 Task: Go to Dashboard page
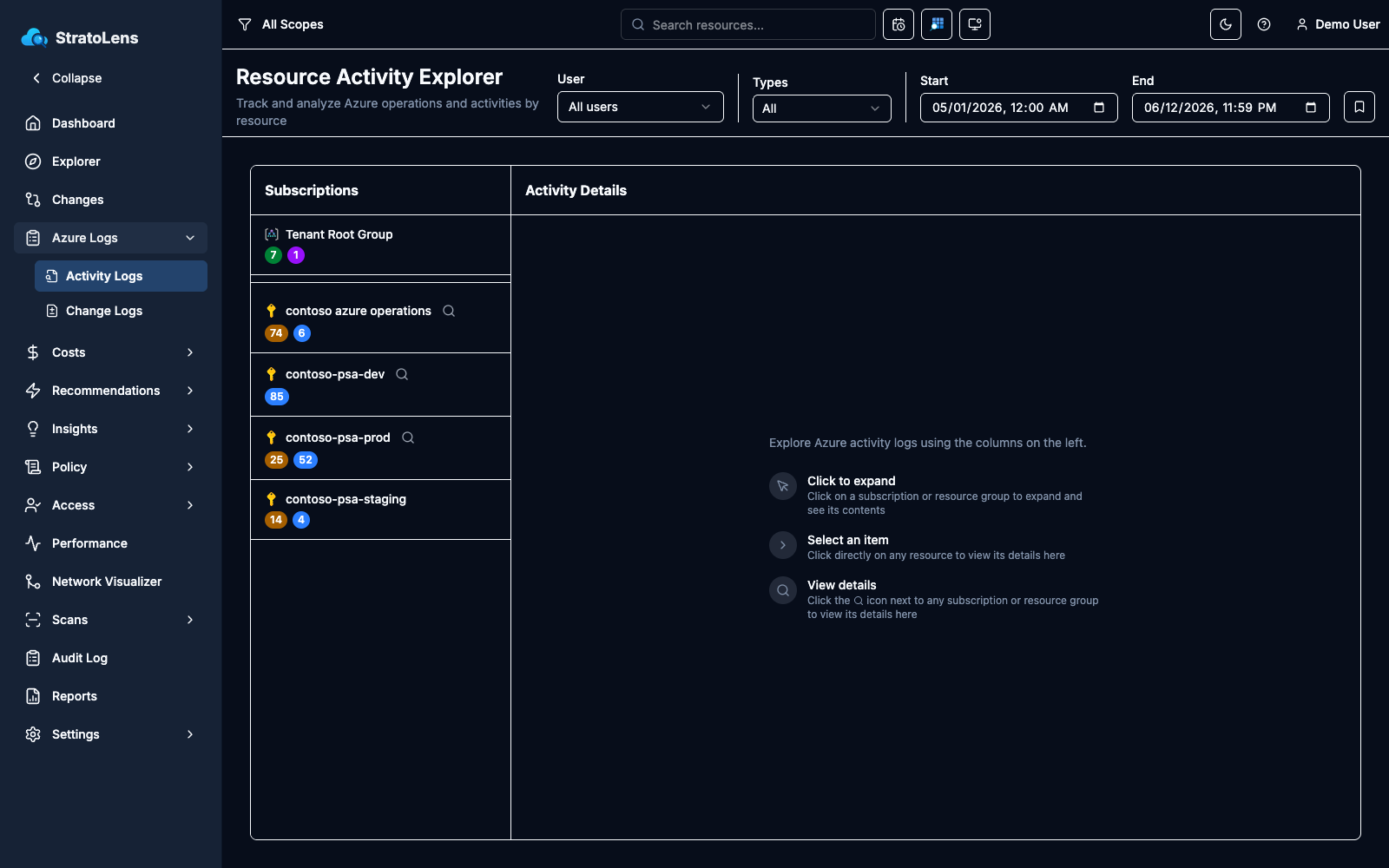[x=83, y=123]
